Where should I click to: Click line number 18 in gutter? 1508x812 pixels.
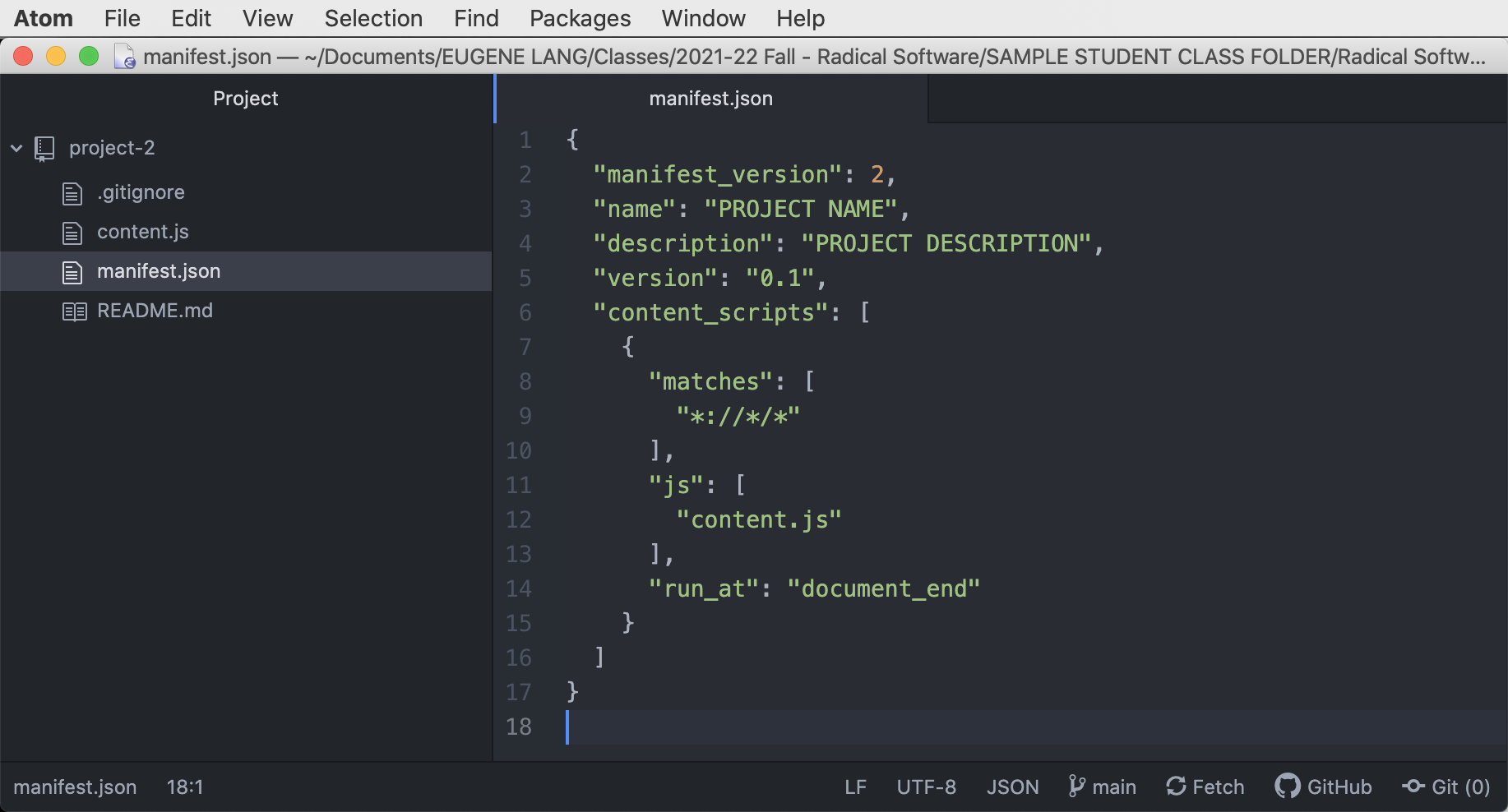(519, 727)
